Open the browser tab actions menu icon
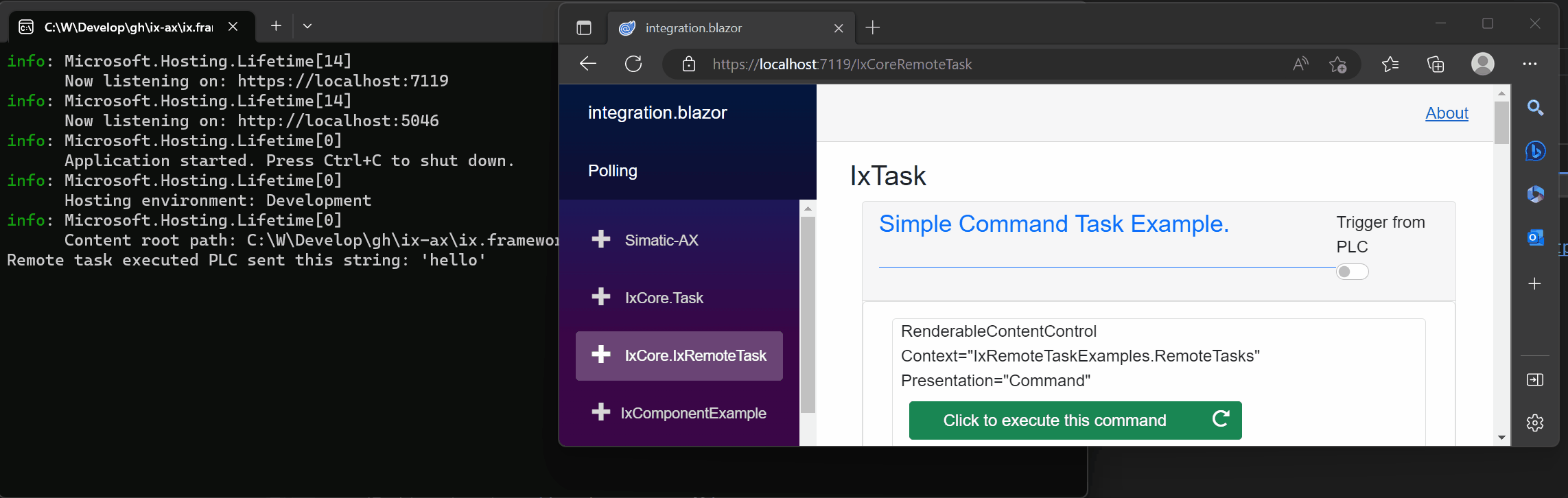 [x=584, y=28]
